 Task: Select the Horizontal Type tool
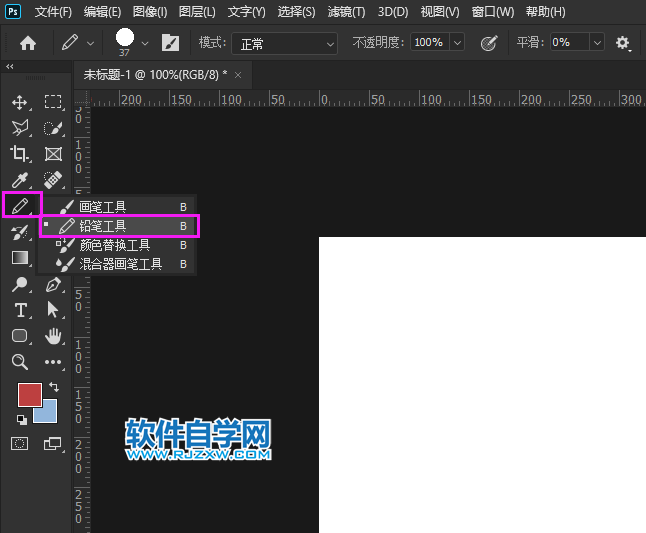[19, 310]
